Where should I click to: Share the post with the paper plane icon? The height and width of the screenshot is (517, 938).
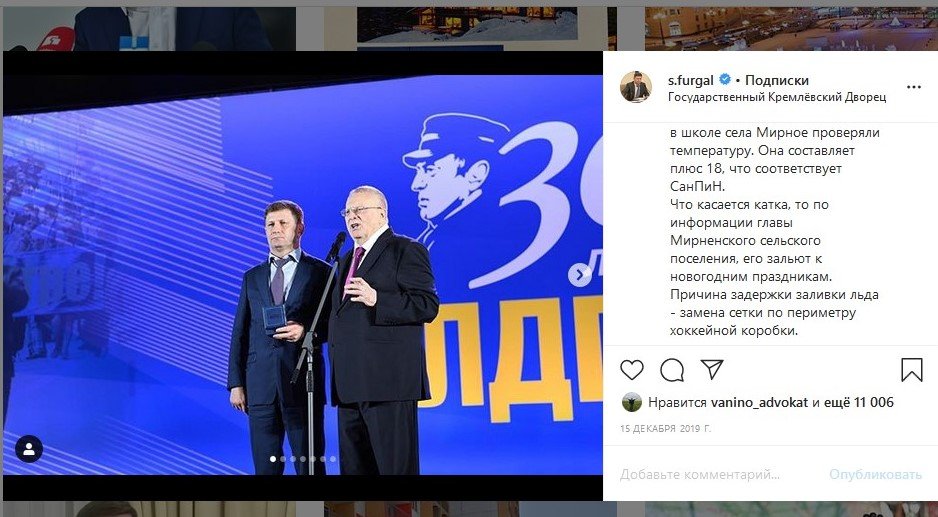712,369
